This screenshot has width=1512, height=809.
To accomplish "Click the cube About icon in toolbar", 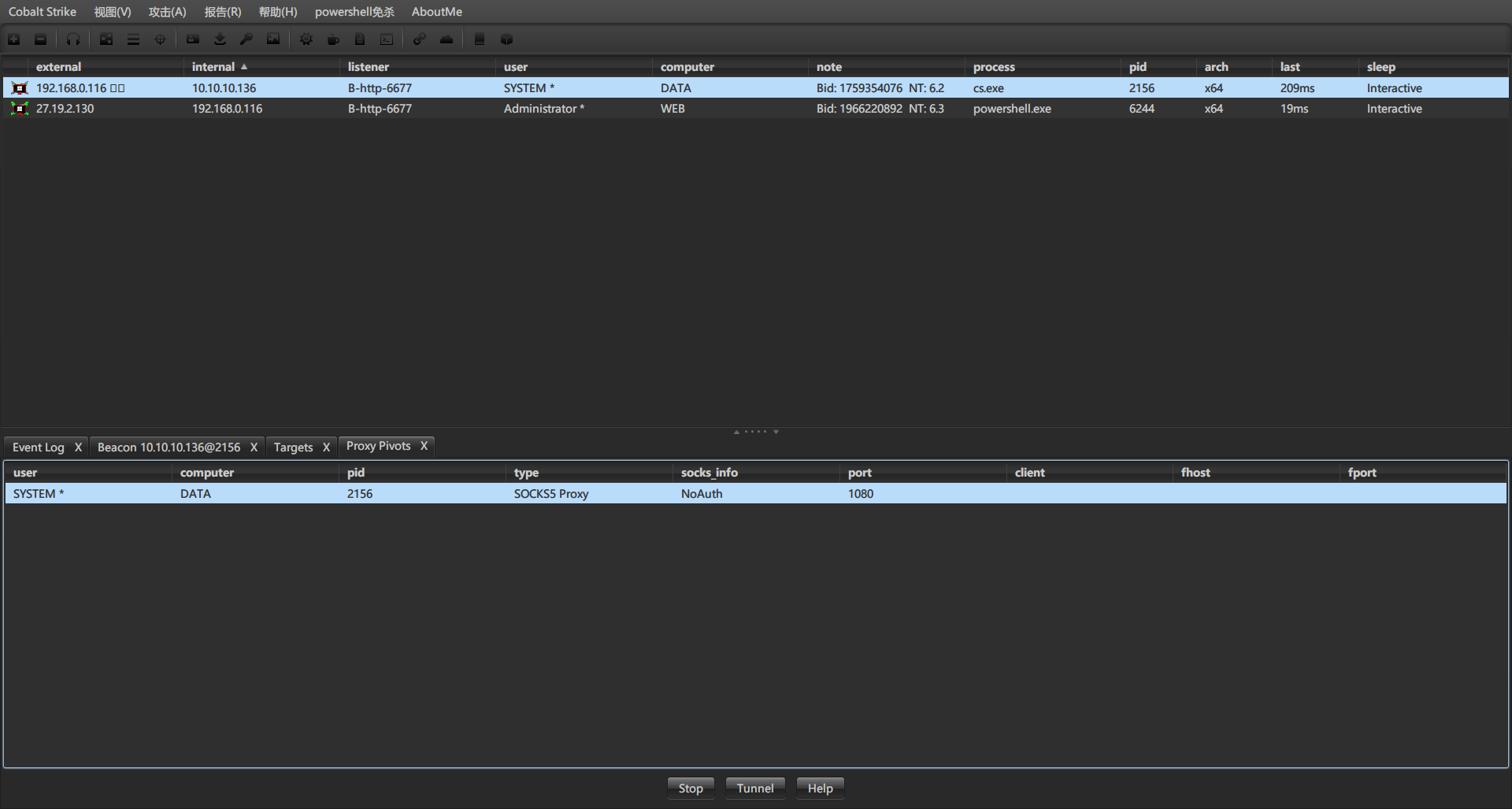I will tap(506, 39).
